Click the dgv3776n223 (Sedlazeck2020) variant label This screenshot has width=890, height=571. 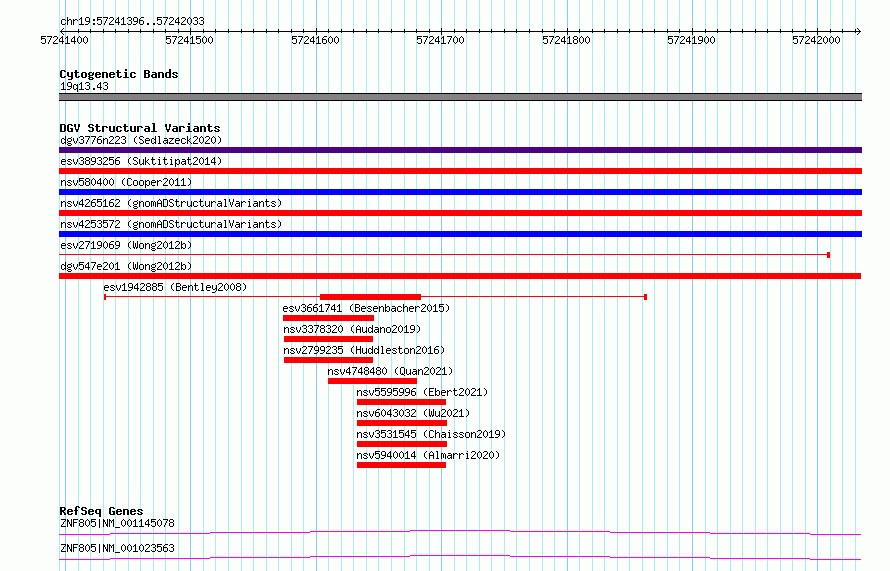click(141, 140)
